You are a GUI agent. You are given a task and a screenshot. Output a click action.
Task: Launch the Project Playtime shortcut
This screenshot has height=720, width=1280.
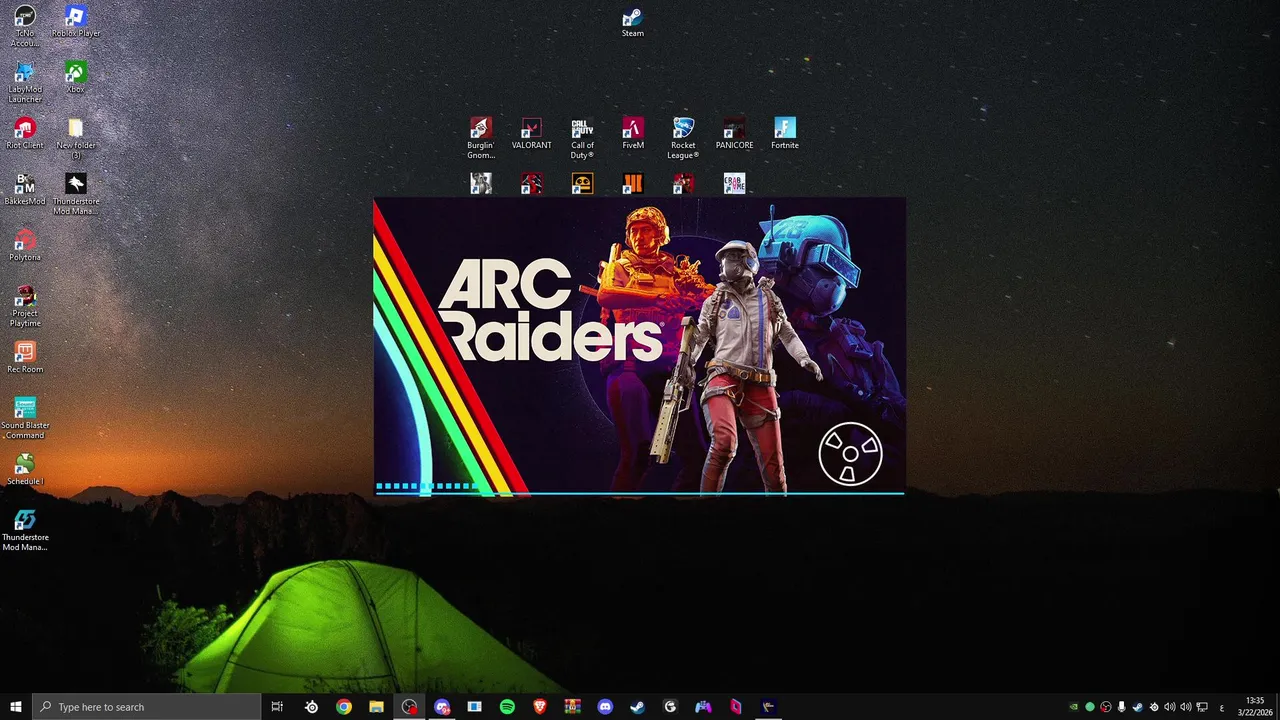(25, 306)
